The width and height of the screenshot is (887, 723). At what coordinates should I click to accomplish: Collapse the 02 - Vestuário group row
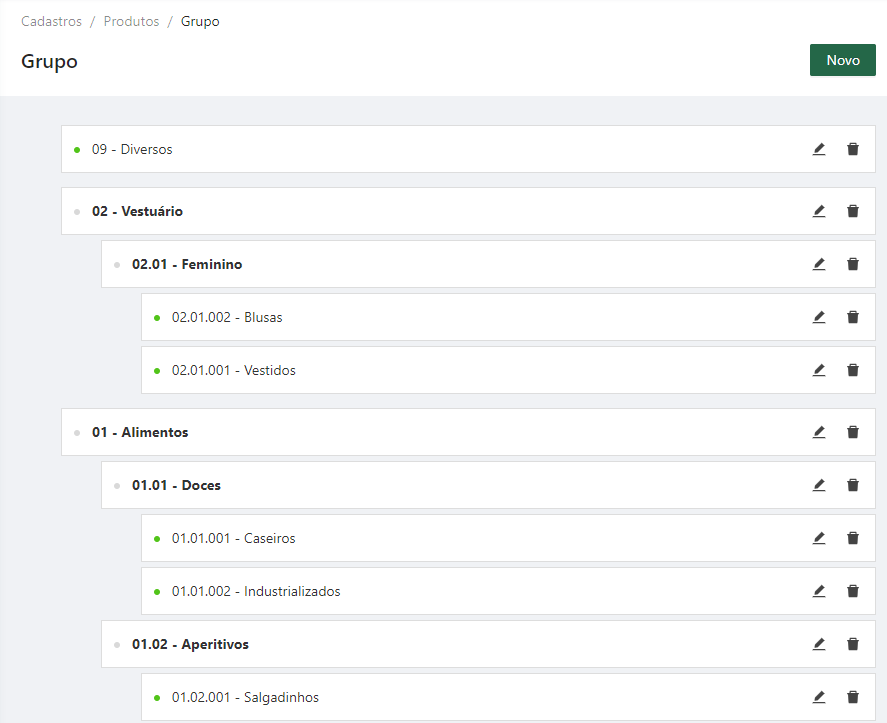click(x=468, y=211)
